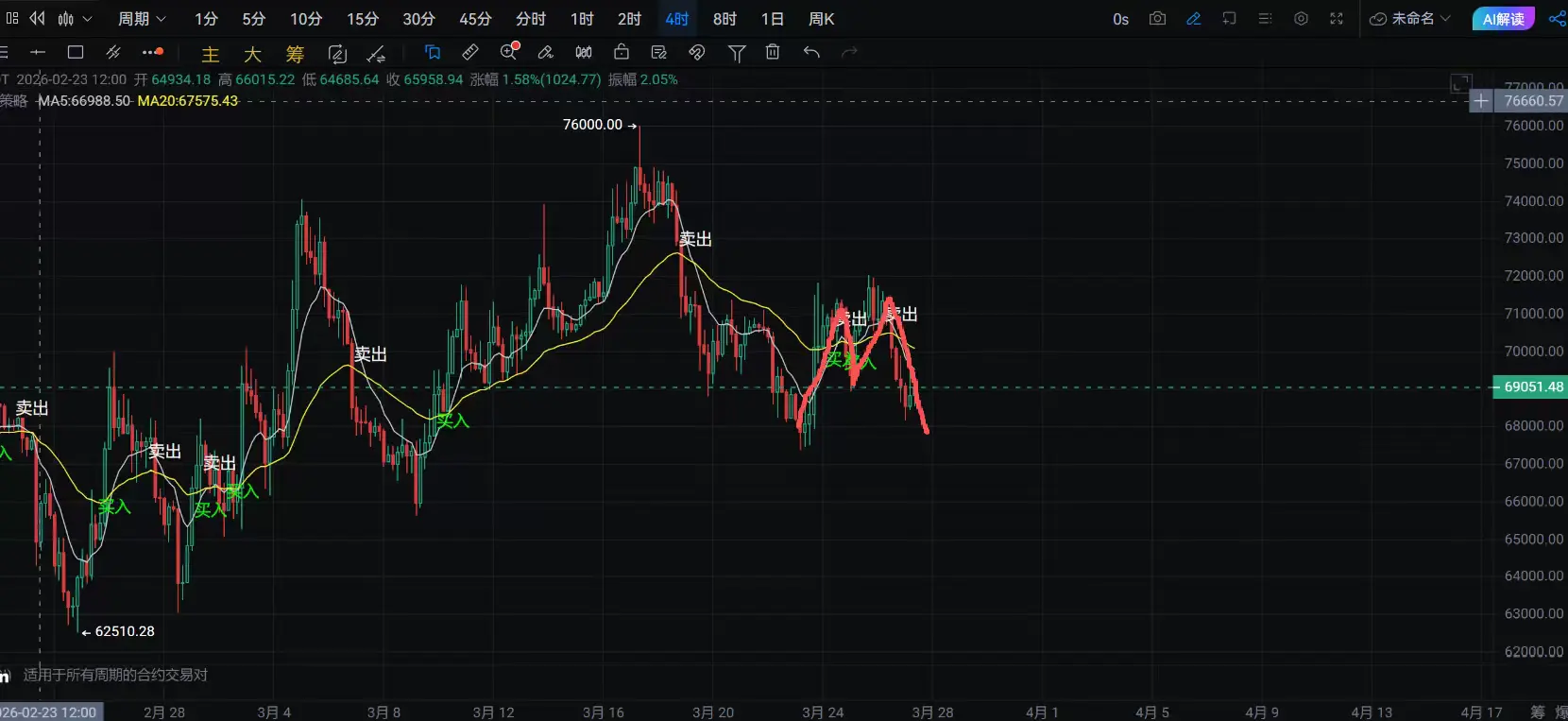
Task: Open chart settings hexagon icon
Action: (x=1301, y=19)
